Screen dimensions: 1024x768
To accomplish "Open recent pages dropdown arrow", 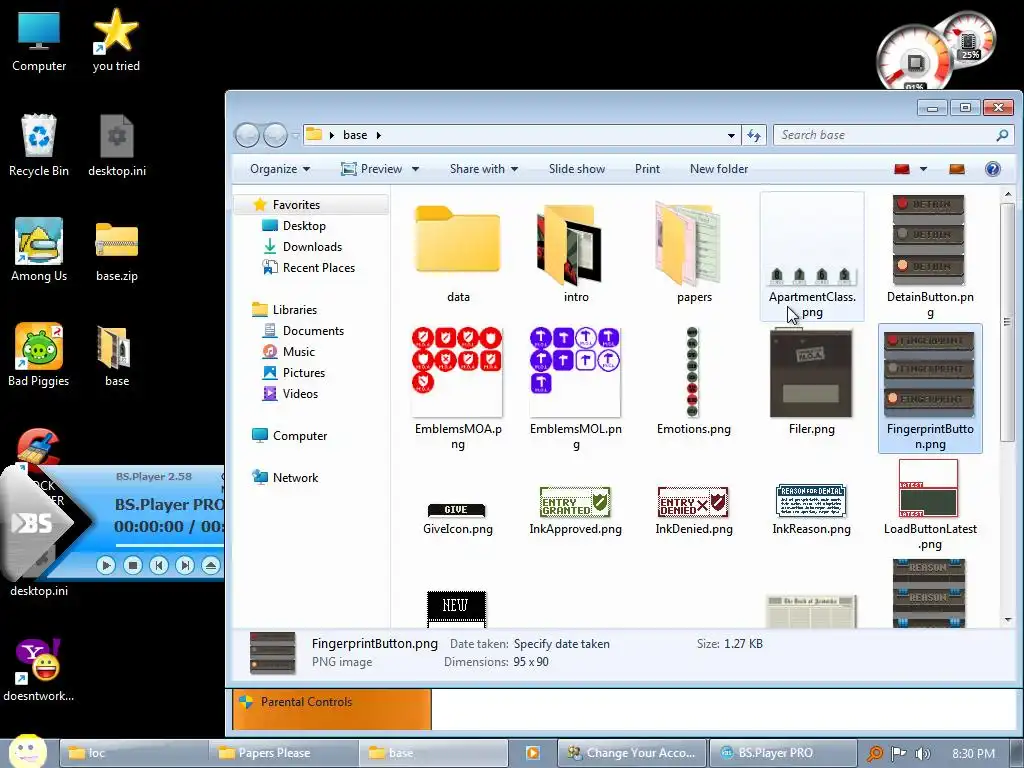I will point(295,135).
